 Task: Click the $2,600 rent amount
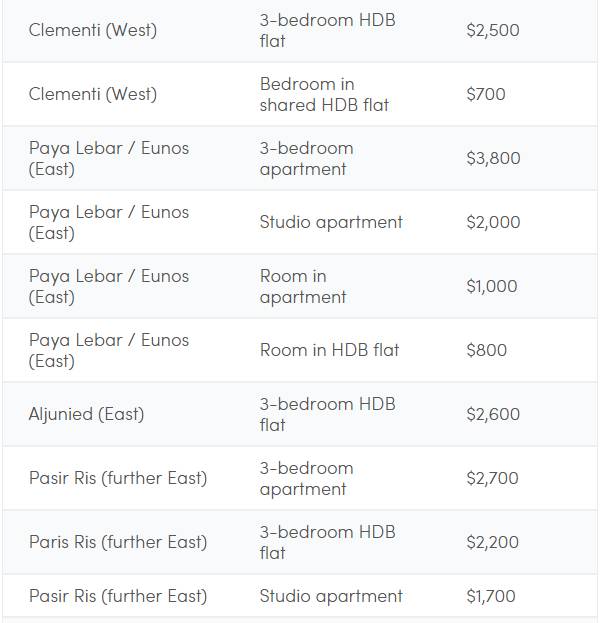tap(492, 414)
